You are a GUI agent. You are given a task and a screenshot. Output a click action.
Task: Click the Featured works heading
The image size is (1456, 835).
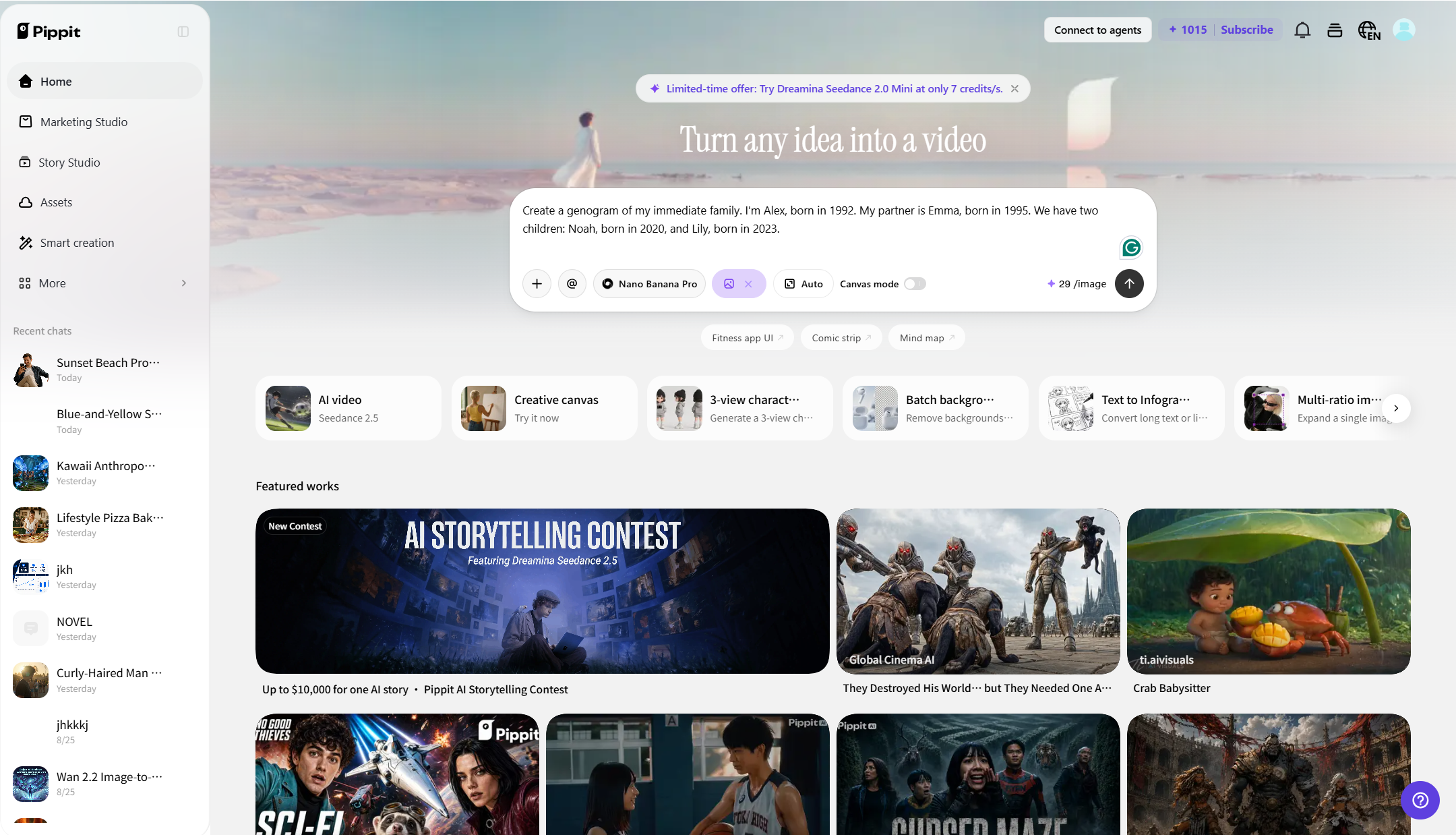pos(297,486)
